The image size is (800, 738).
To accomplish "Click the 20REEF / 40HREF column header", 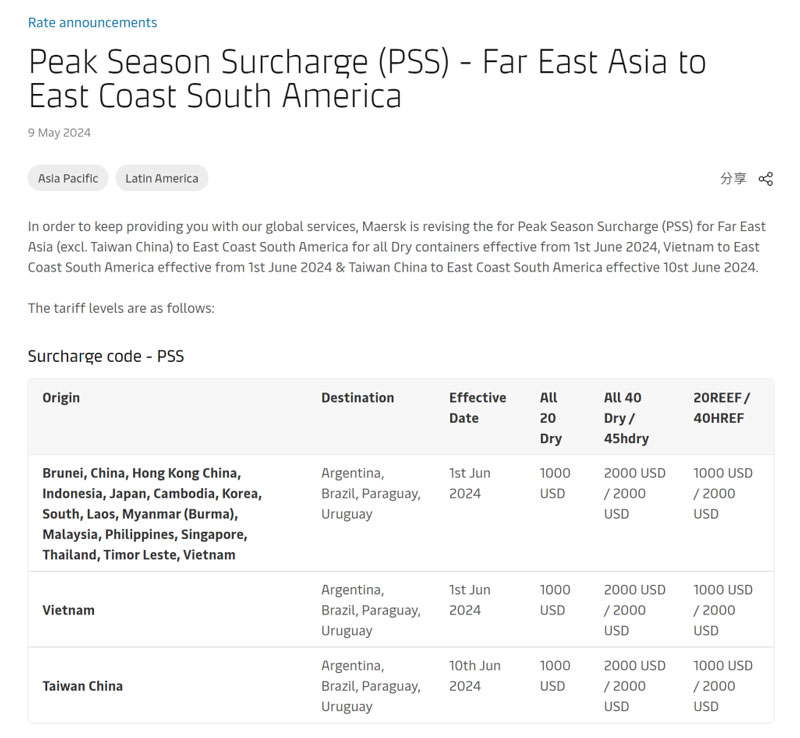I will coord(721,408).
